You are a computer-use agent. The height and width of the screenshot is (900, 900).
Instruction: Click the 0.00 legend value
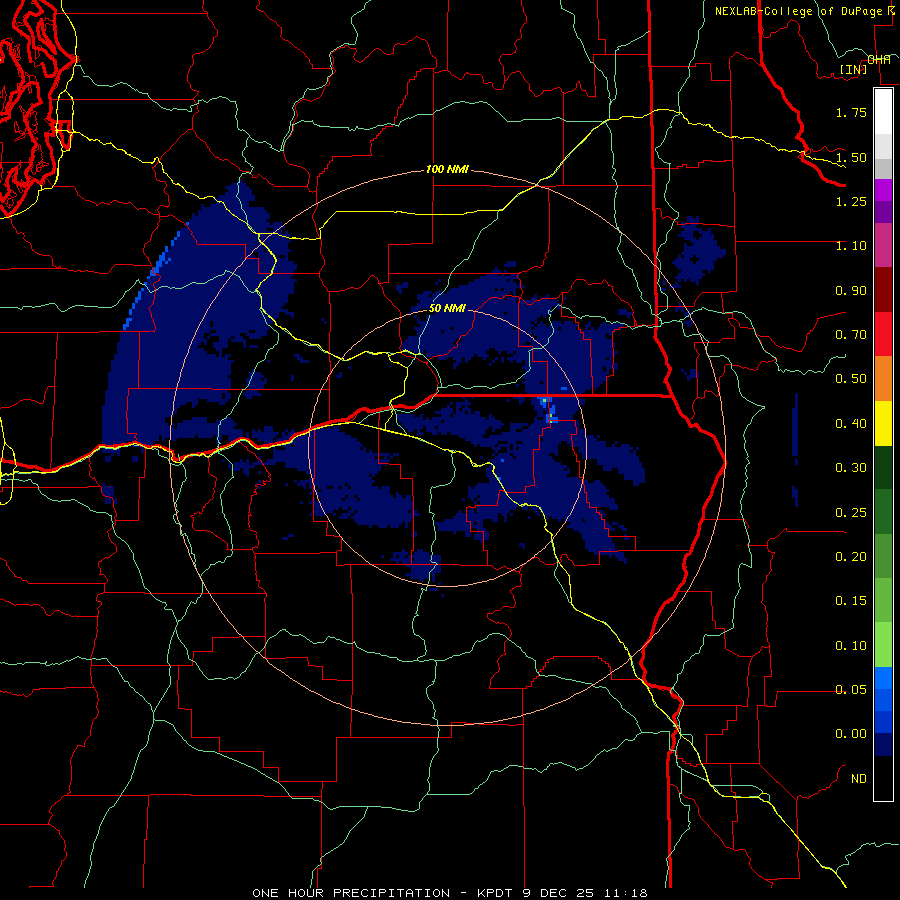(x=851, y=734)
